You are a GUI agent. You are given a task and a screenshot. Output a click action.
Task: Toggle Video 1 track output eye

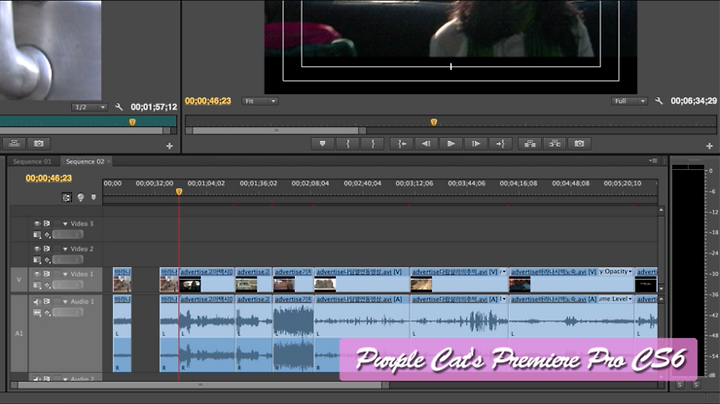(x=37, y=274)
